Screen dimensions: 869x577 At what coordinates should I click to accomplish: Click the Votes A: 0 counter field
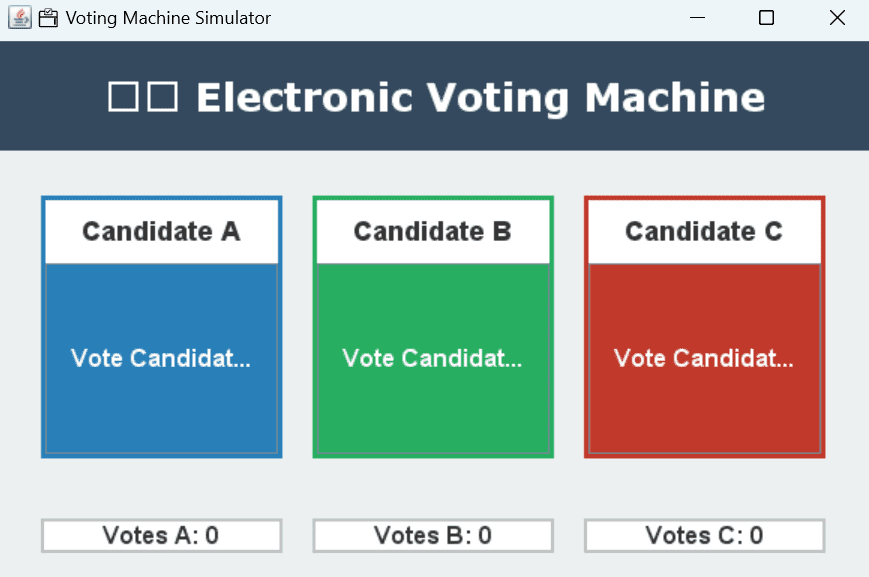(162, 535)
